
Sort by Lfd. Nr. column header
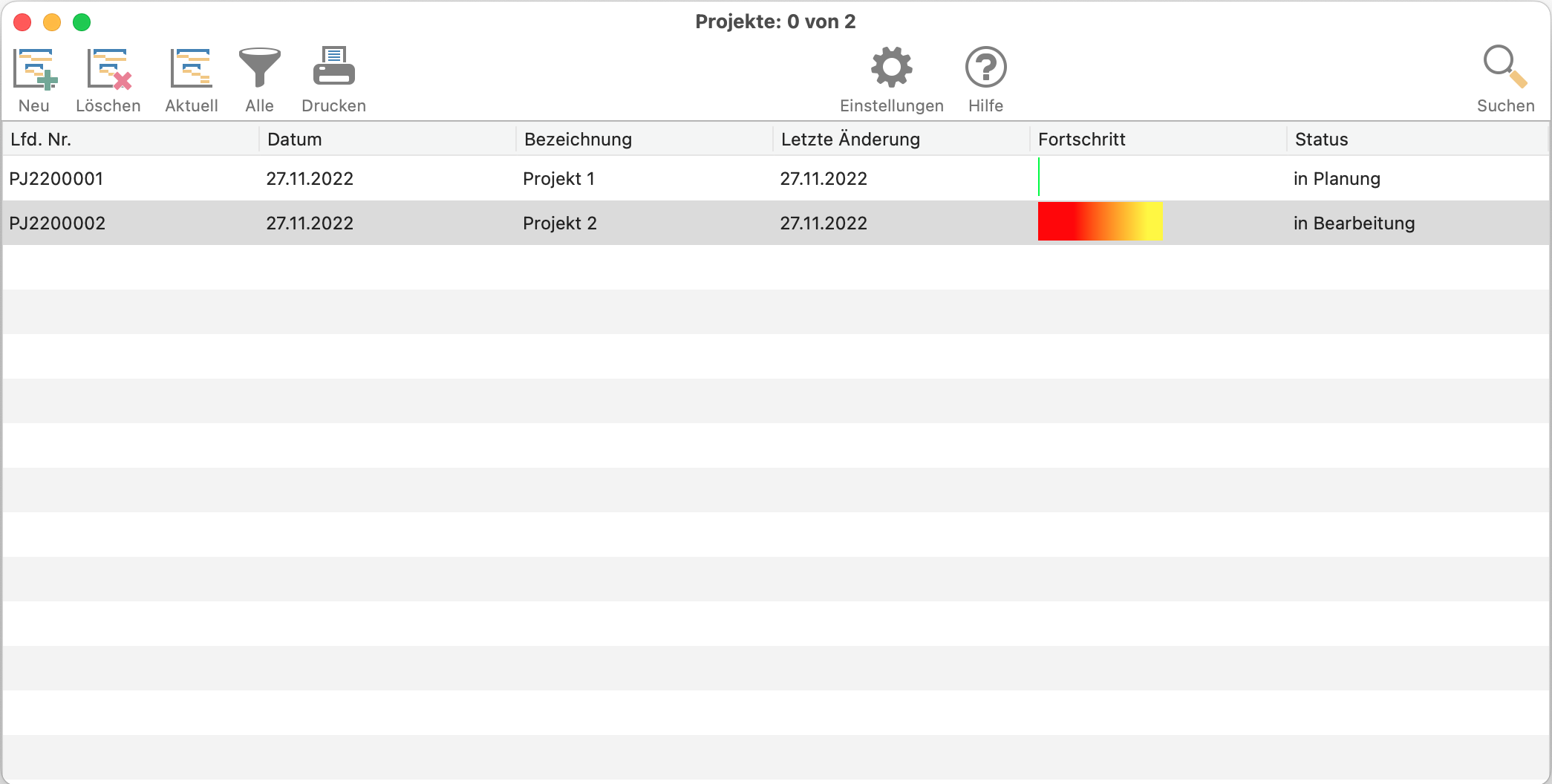pyautogui.click(x=131, y=139)
